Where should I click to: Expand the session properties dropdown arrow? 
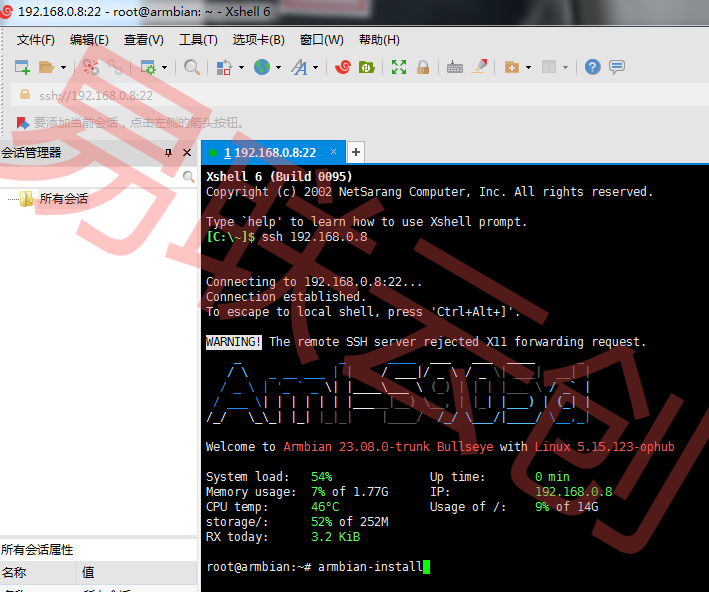point(165,67)
